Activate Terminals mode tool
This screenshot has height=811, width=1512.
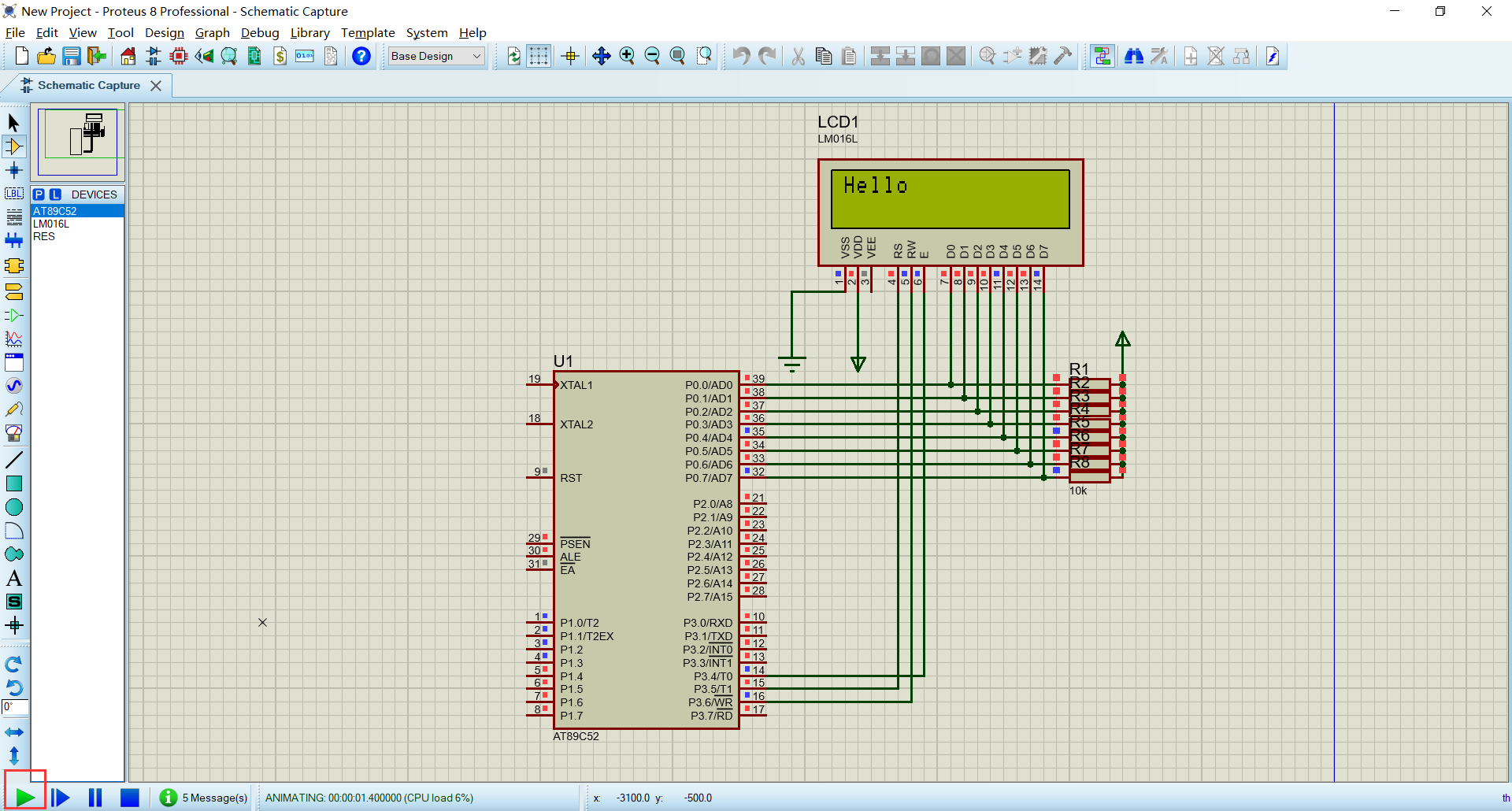point(14,291)
